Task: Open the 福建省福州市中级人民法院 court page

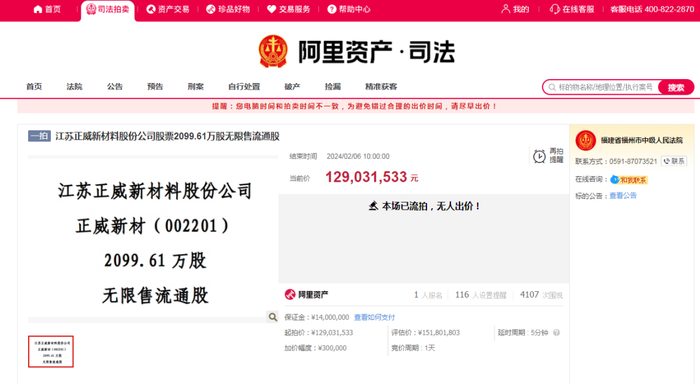Action: tap(642, 141)
